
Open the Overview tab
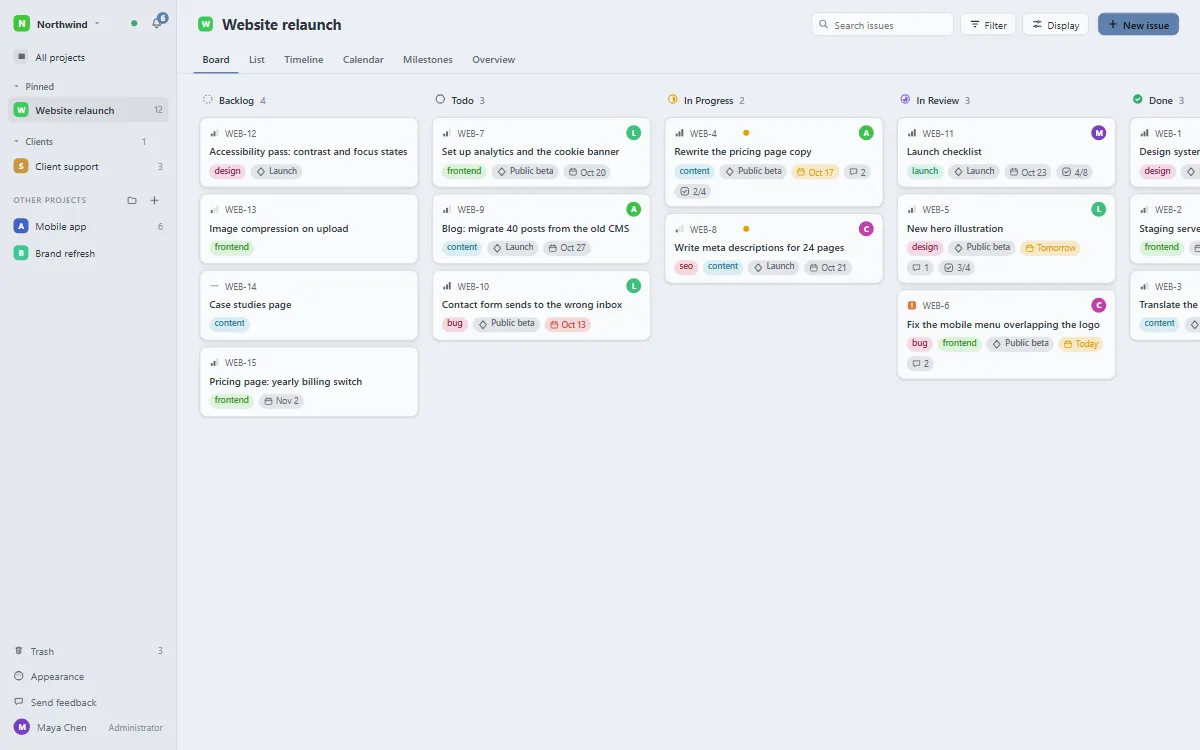pyautogui.click(x=494, y=60)
